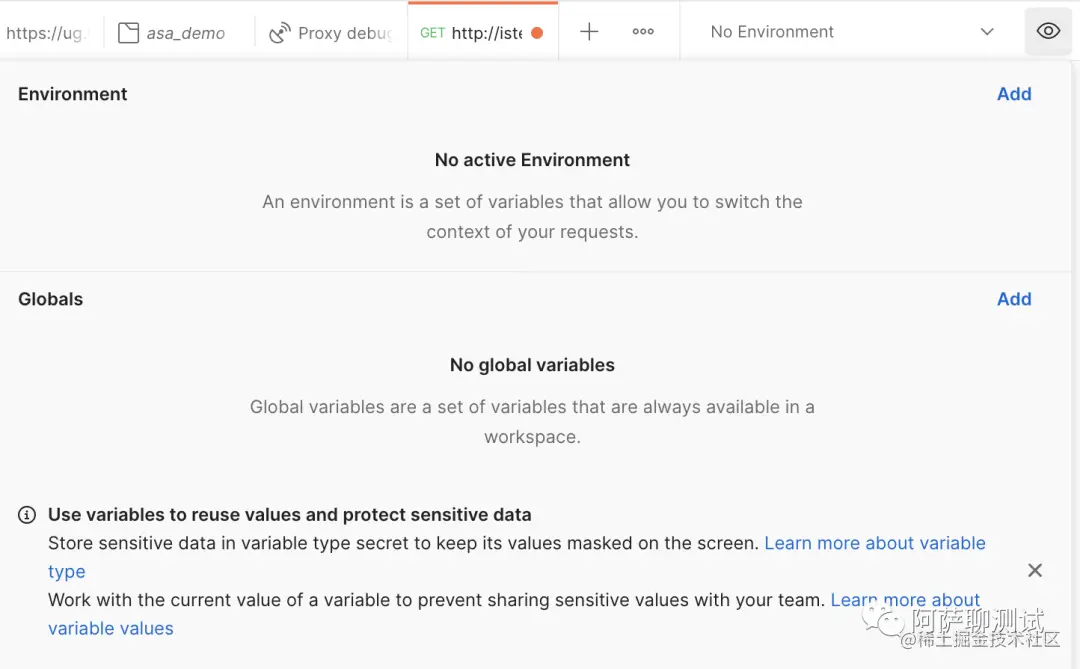Click the orange unsaved dot on GET tab
1080x669 pixels.
coord(537,33)
